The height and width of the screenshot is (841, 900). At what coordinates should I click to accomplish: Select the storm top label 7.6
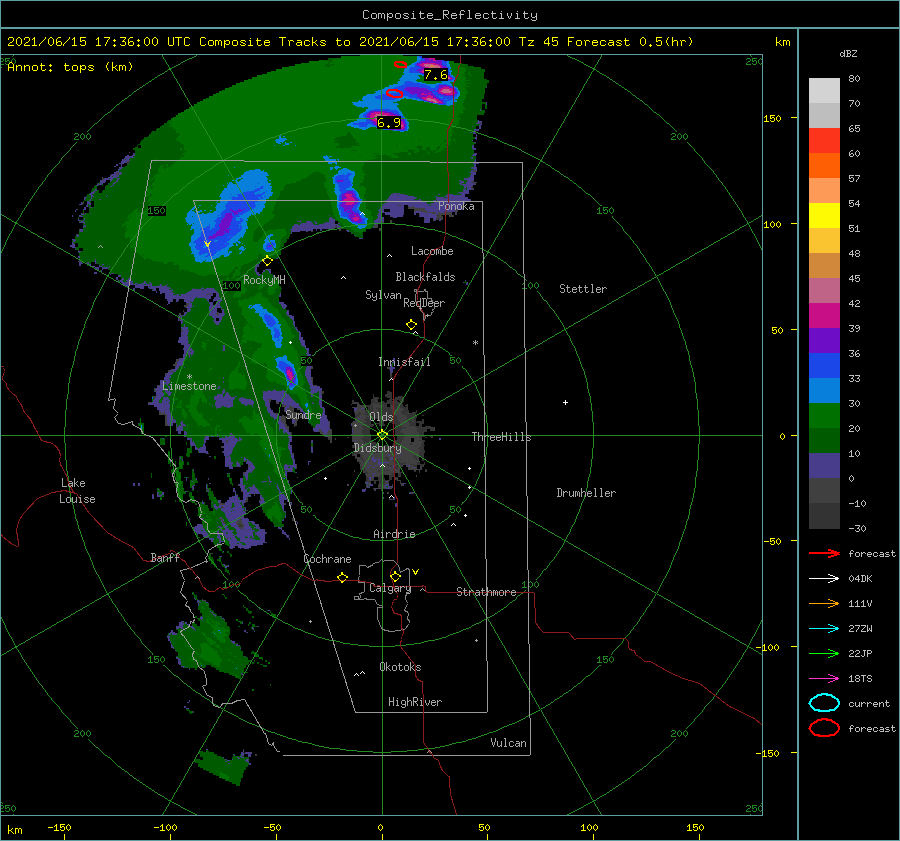(435, 75)
